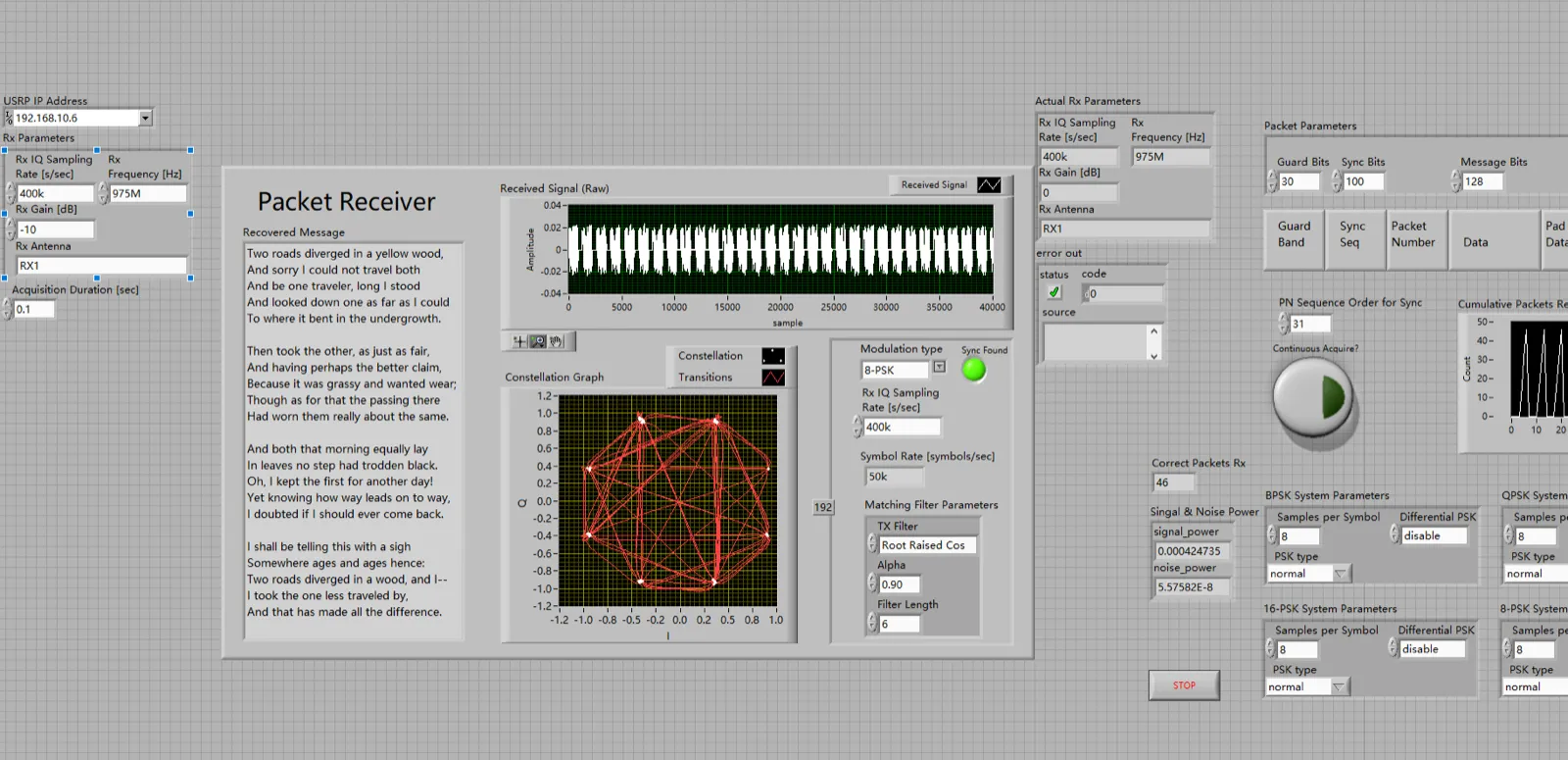Click the 192 indicator beside constellation graph

tap(823, 507)
